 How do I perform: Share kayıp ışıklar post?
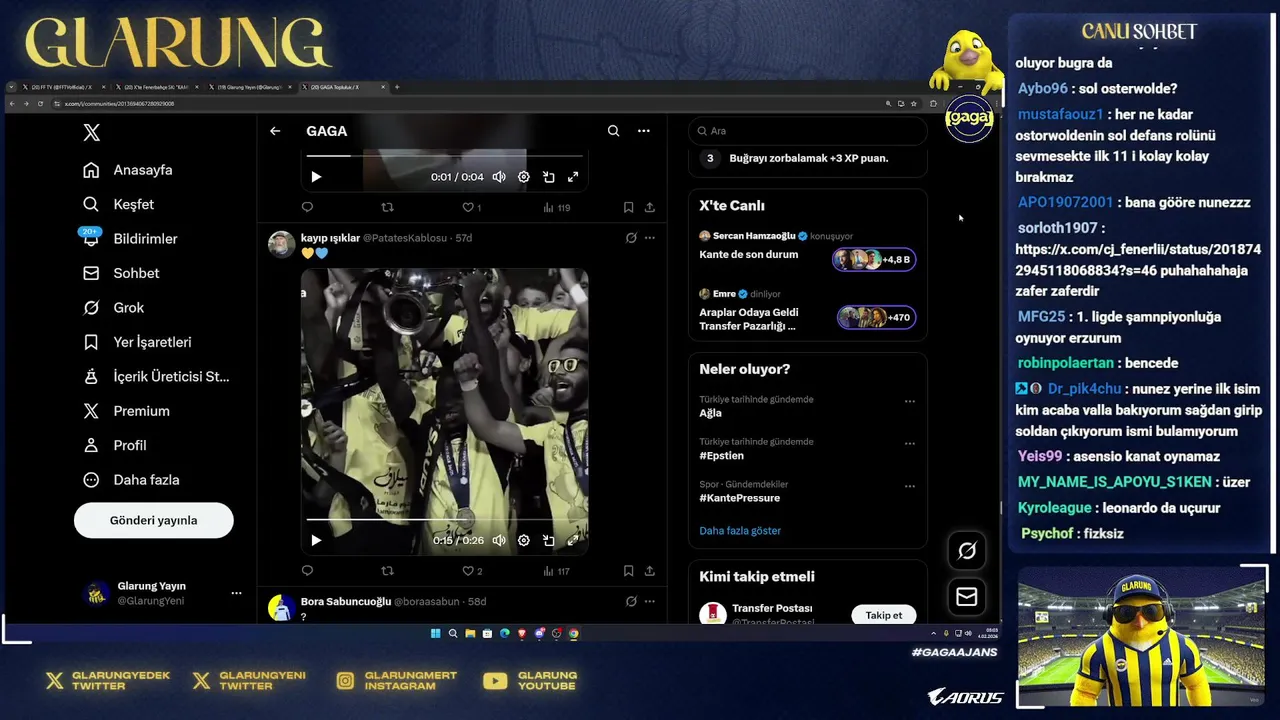(650, 571)
